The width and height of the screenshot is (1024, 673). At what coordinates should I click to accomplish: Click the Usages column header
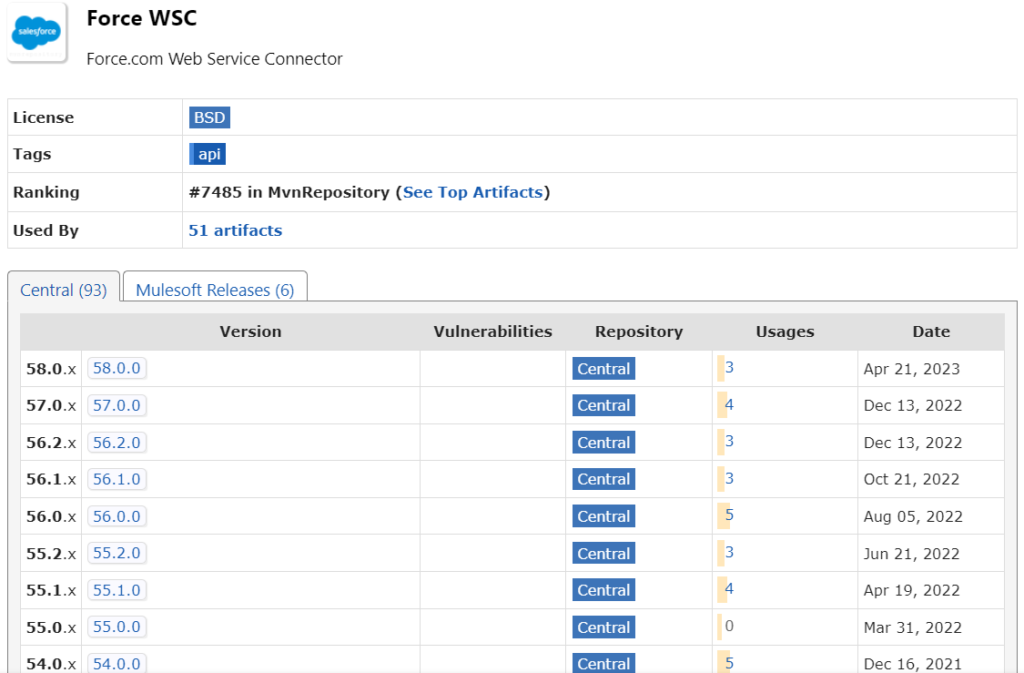pos(785,332)
